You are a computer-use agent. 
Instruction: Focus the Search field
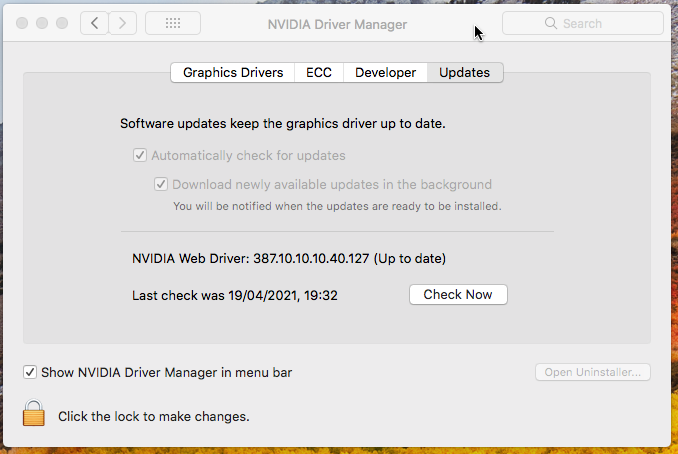[582, 23]
